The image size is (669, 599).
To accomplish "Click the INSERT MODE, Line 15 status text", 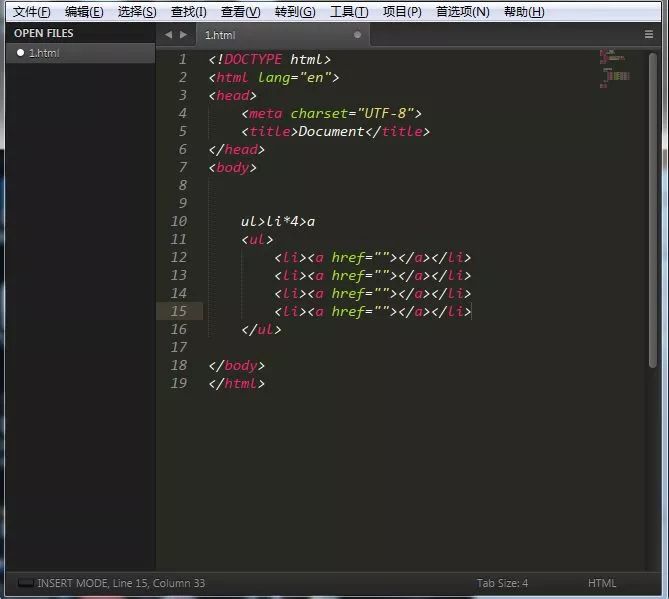I will click(121, 583).
